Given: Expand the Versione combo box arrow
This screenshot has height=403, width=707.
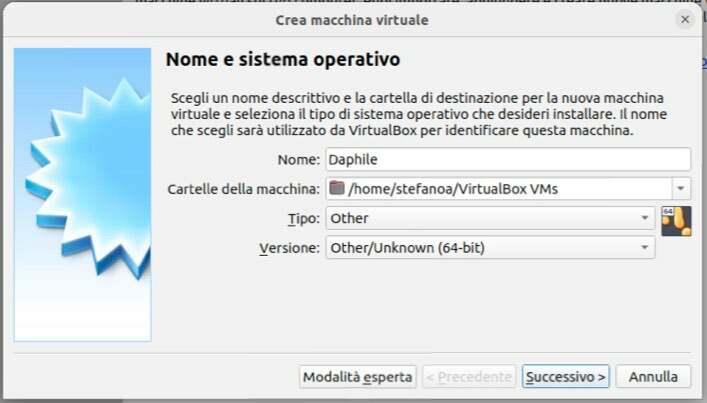Looking at the screenshot, I should (645, 247).
